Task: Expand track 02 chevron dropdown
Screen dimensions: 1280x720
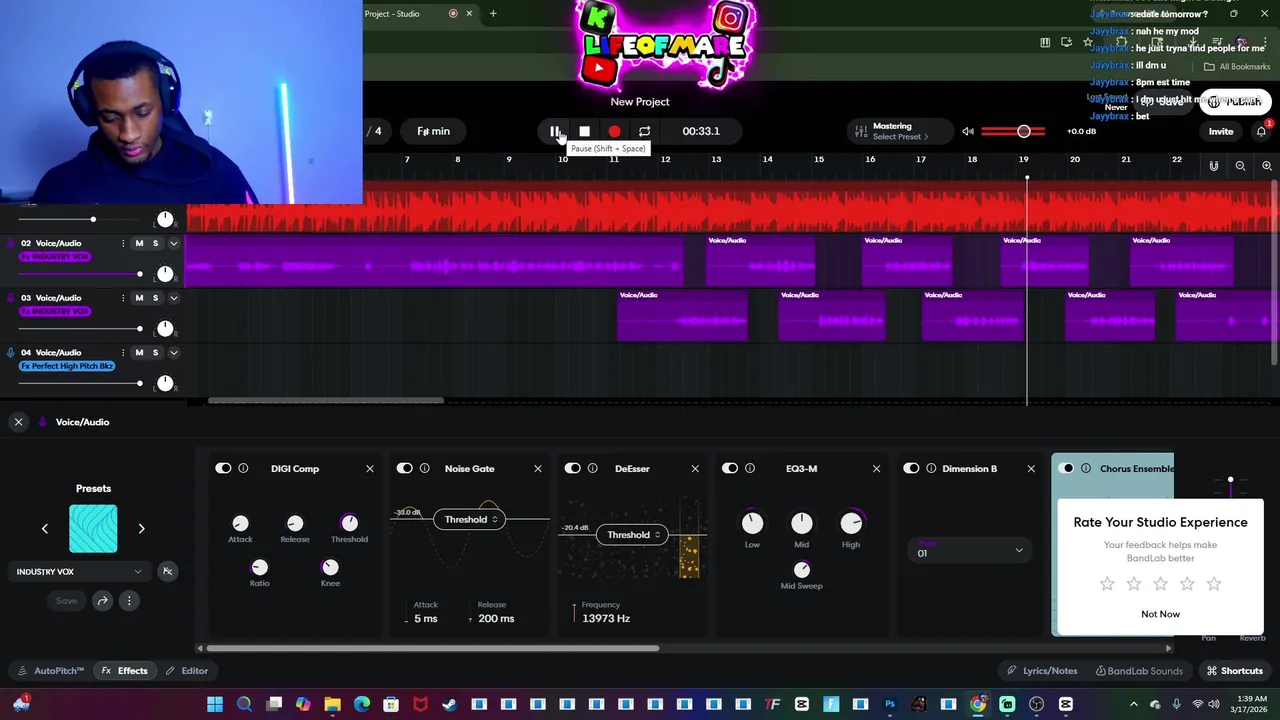Action: pos(173,243)
